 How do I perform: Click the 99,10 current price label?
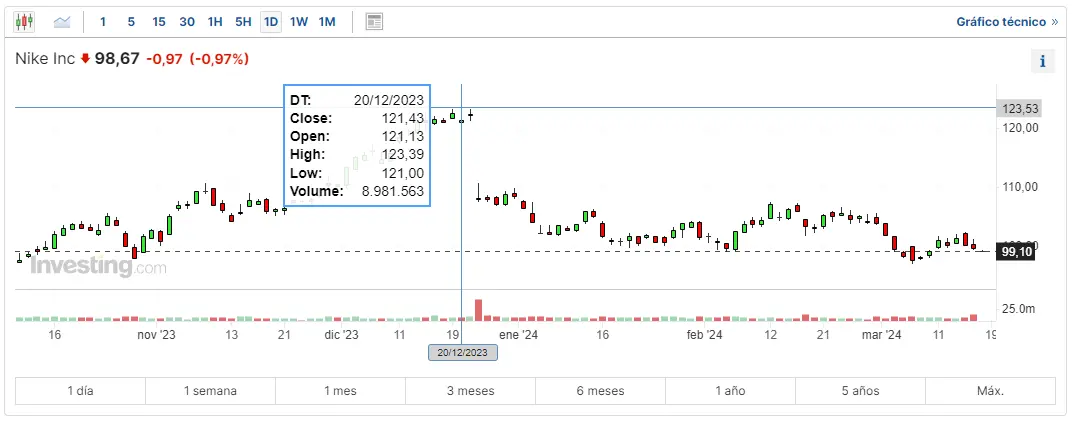click(x=1017, y=253)
